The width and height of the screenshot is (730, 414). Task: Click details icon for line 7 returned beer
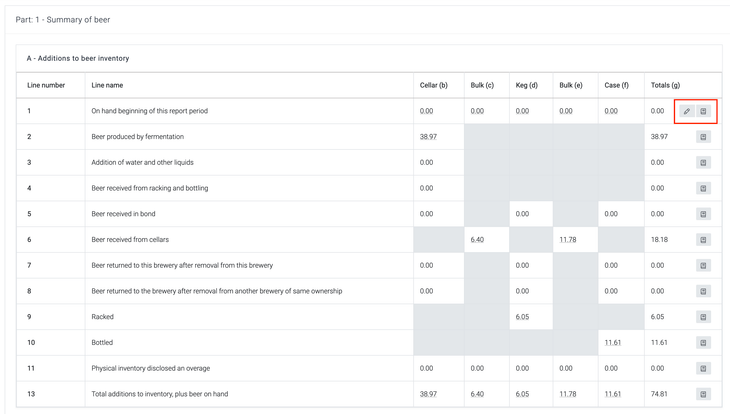(703, 266)
